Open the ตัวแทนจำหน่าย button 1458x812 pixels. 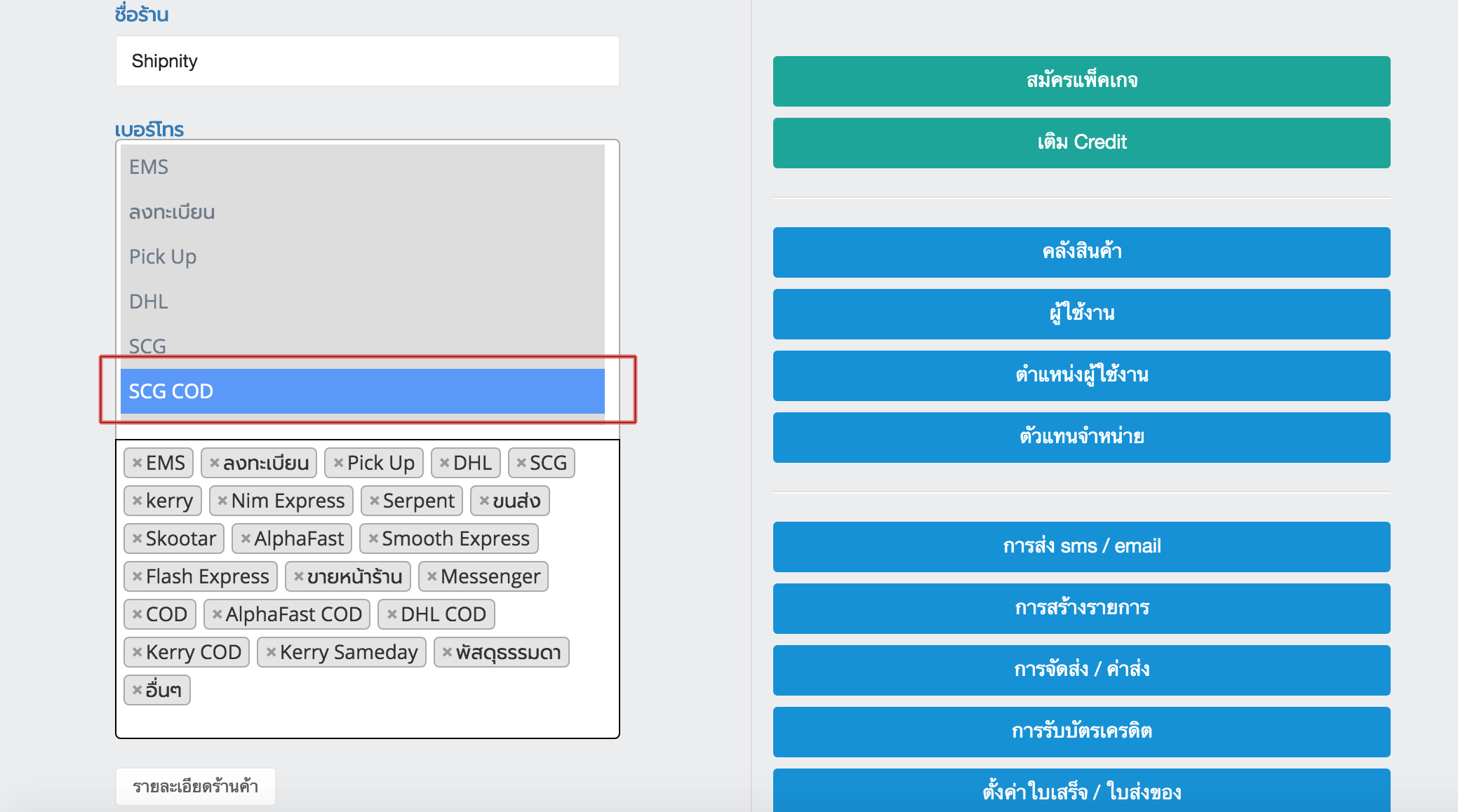(1081, 438)
